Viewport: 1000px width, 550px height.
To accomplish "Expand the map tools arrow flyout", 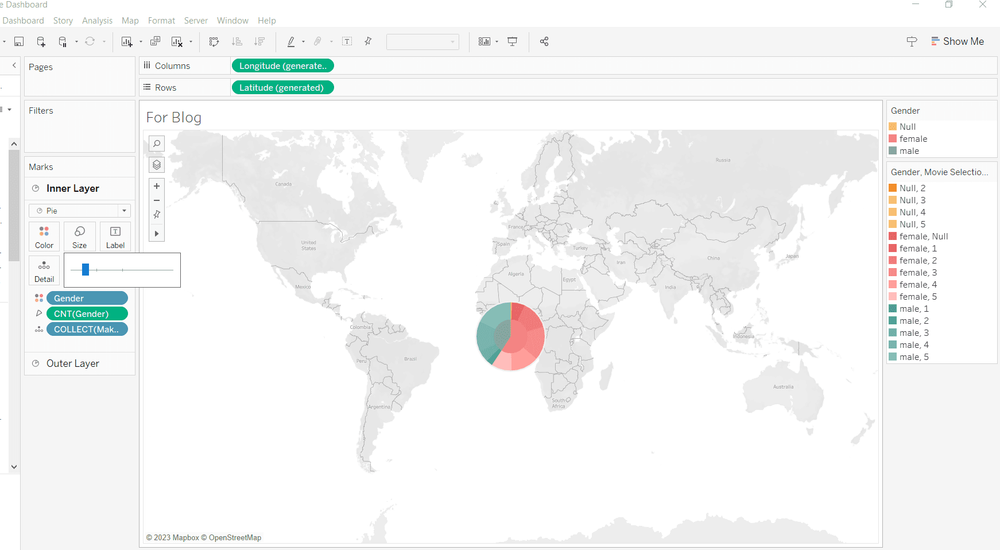I will coord(157,233).
